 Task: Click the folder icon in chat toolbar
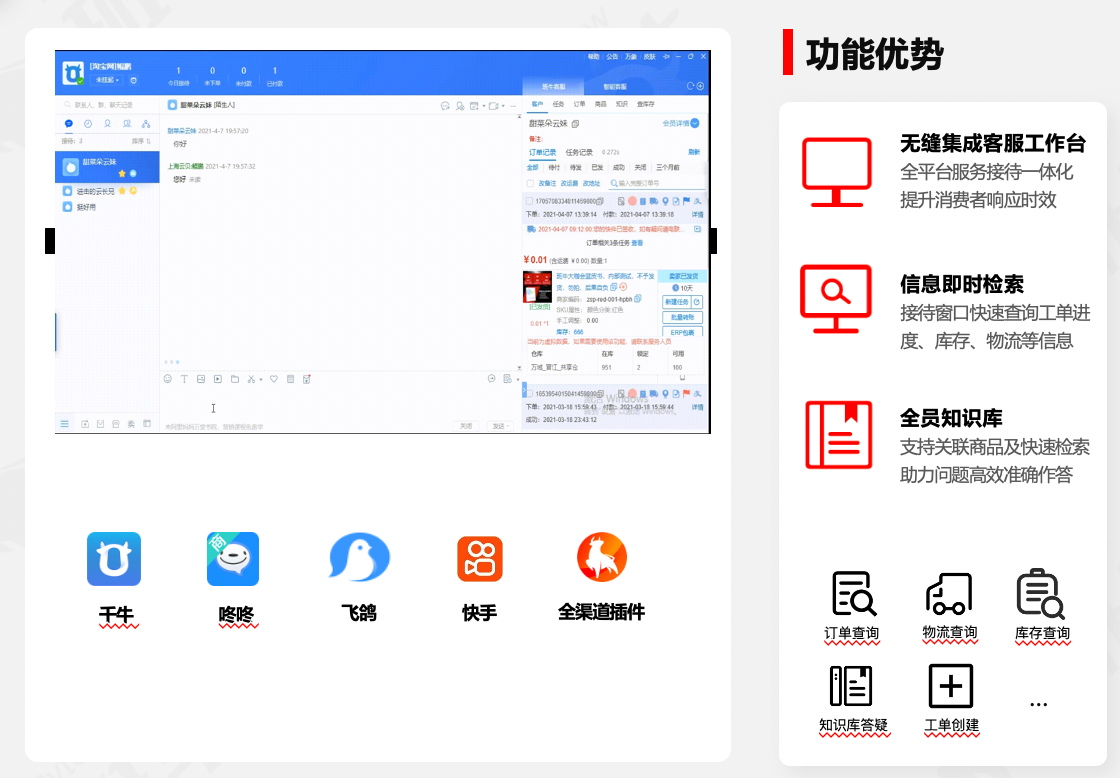[234, 379]
